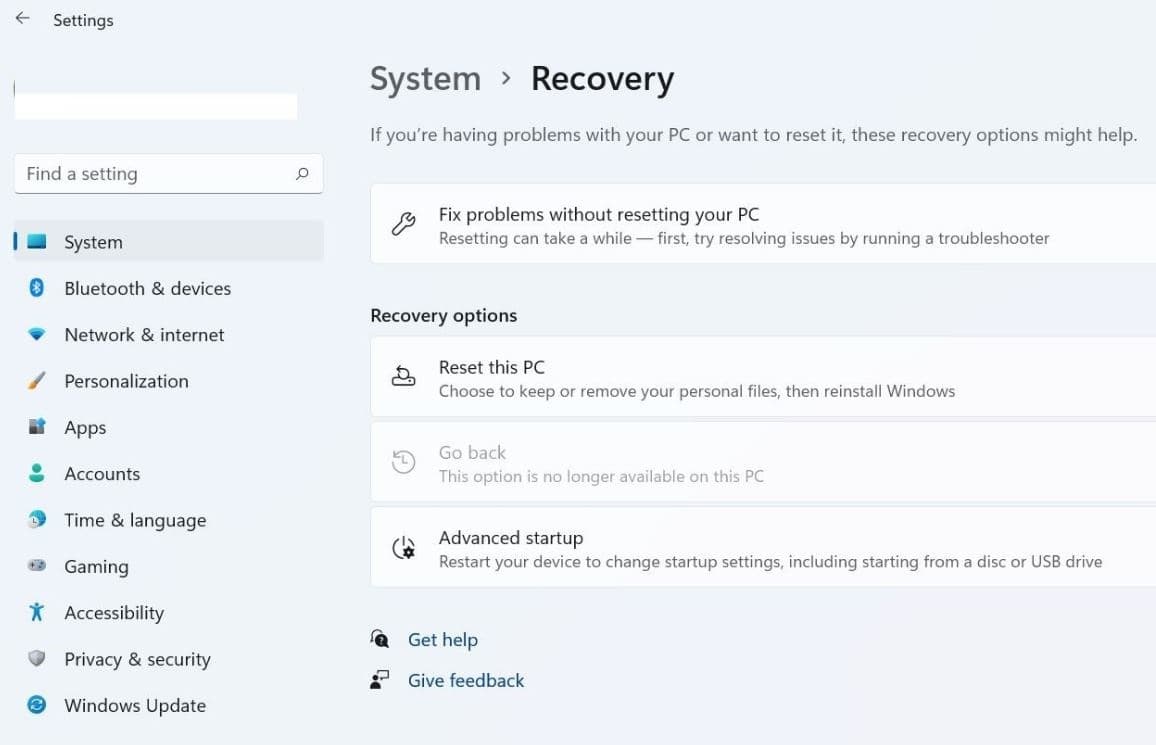Select System in the sidebar

pyautogui.click(x=93, y=242)
